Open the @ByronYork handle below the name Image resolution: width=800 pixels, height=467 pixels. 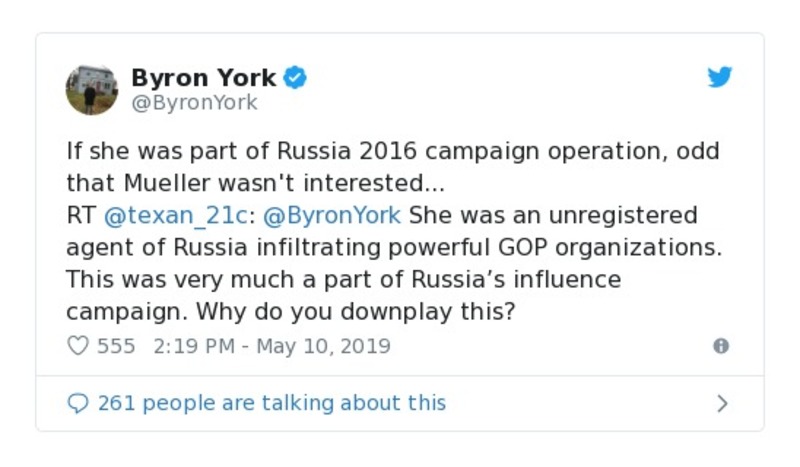point(194,102)
